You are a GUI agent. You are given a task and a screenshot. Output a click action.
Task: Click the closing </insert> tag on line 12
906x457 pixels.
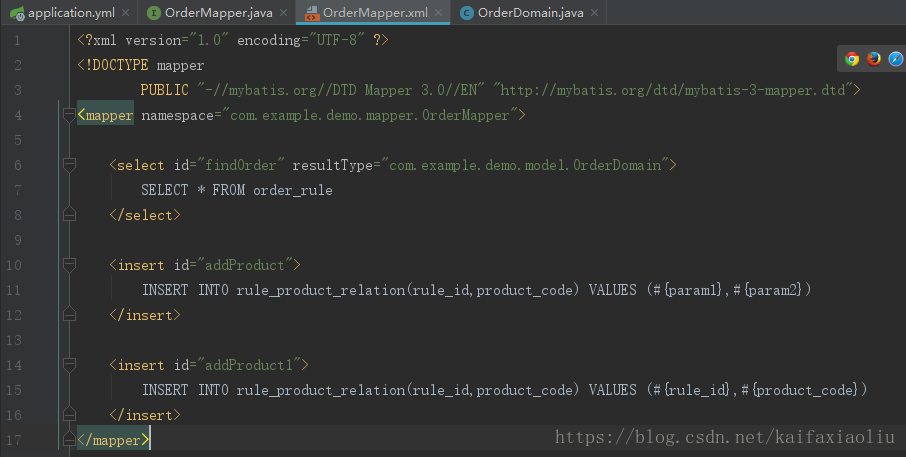click(x=145, y=315)
